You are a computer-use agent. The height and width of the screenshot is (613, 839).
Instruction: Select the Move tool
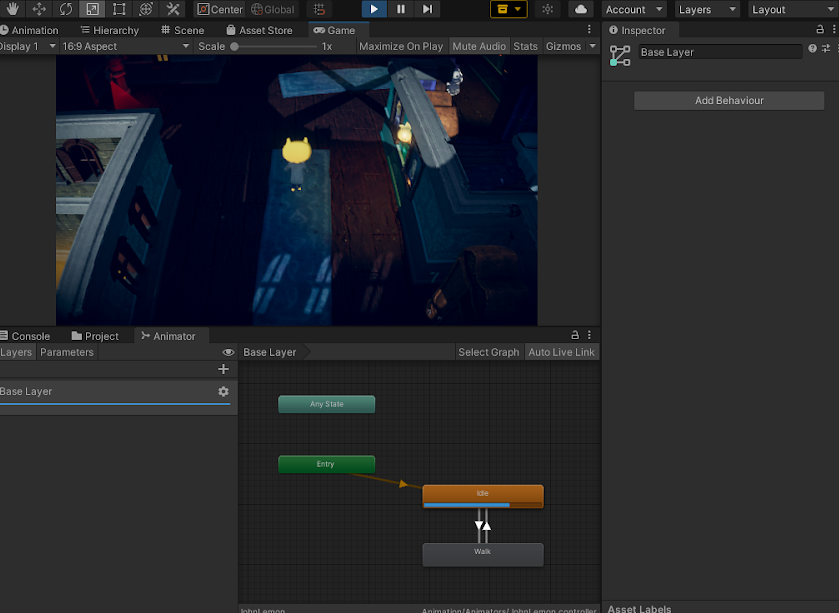(40, 9)
